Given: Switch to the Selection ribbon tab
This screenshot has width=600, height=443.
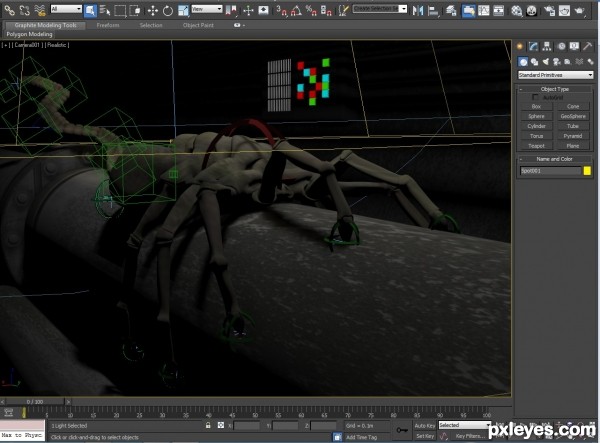Looking at the screenshot, I should [151, 25].
